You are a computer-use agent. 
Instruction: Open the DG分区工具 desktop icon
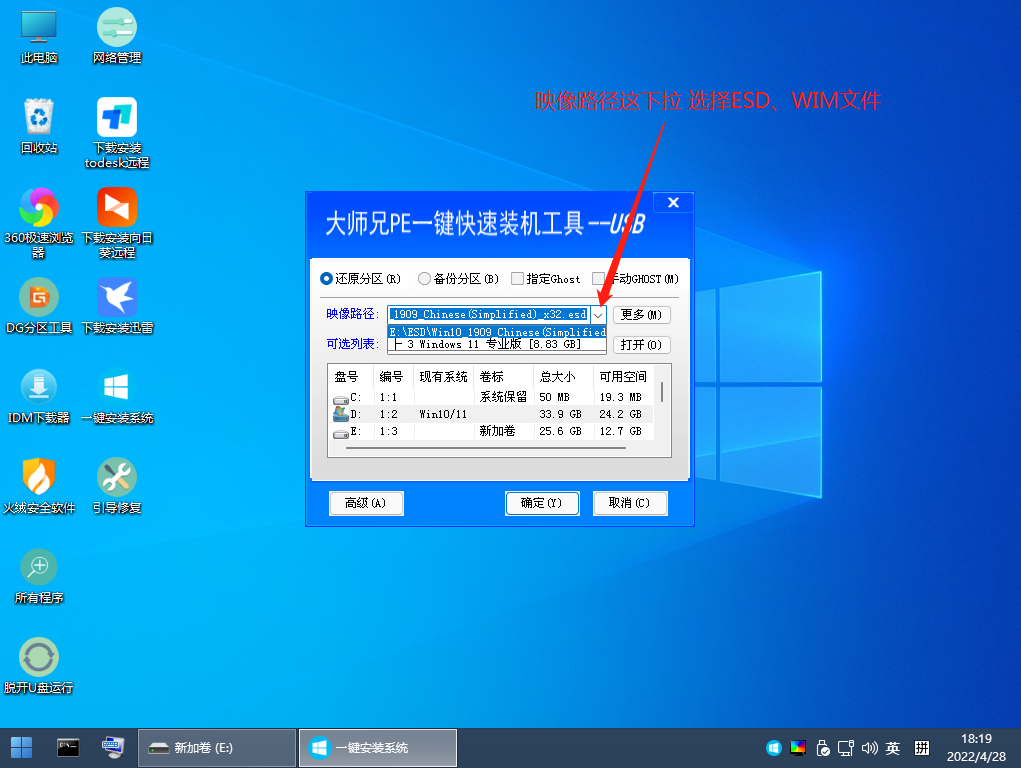coord(39,298)
